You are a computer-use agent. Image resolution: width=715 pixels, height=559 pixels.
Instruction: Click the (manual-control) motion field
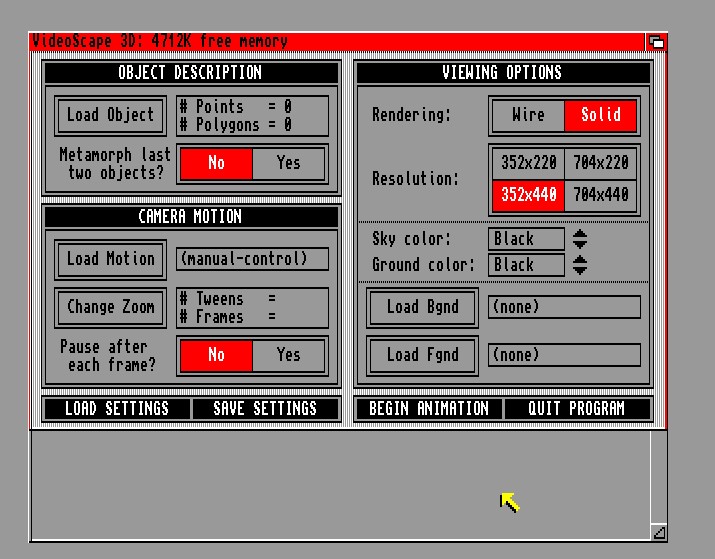point(252,259)
